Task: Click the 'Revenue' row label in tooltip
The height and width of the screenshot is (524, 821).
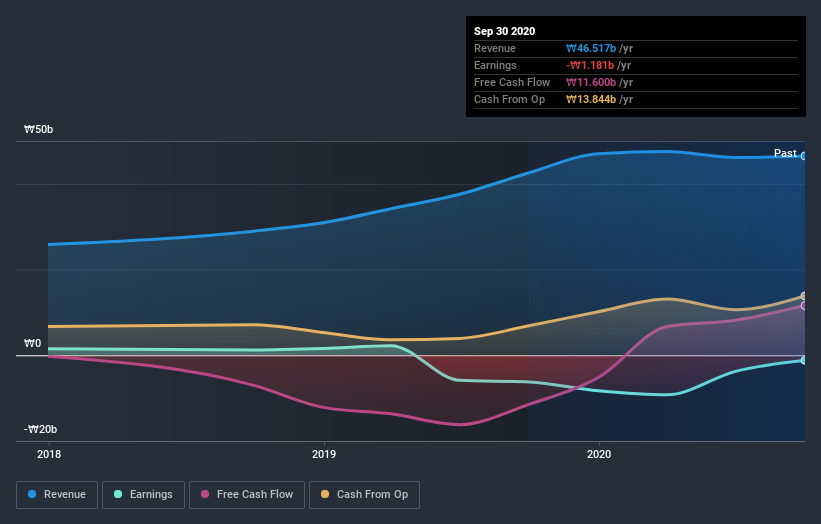Action: pos(495,49)
